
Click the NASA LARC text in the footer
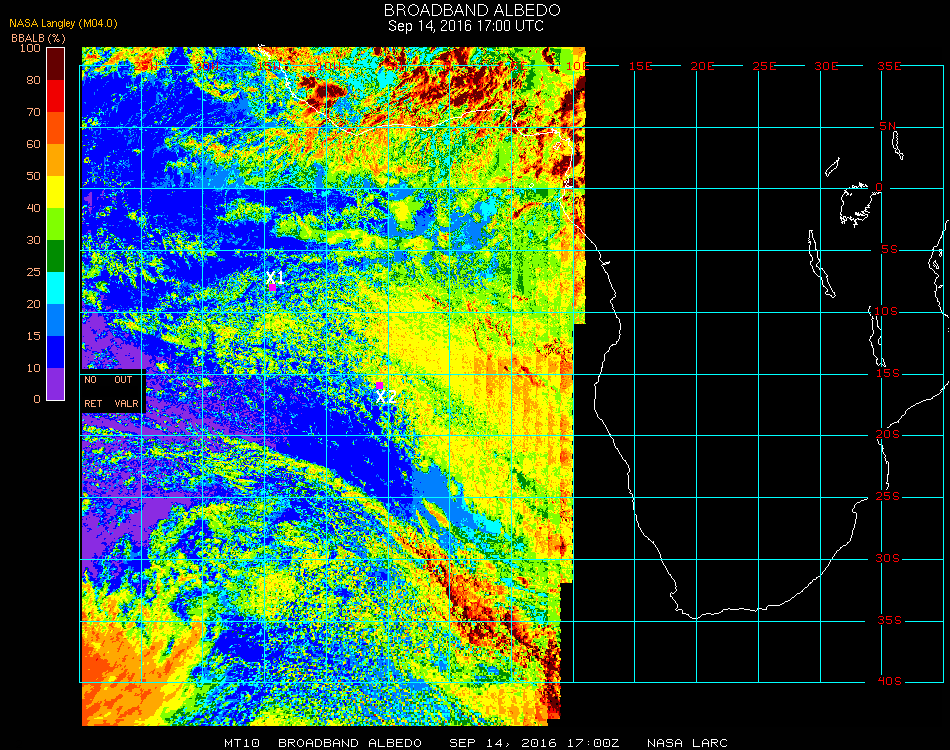(x=687, y=743)
